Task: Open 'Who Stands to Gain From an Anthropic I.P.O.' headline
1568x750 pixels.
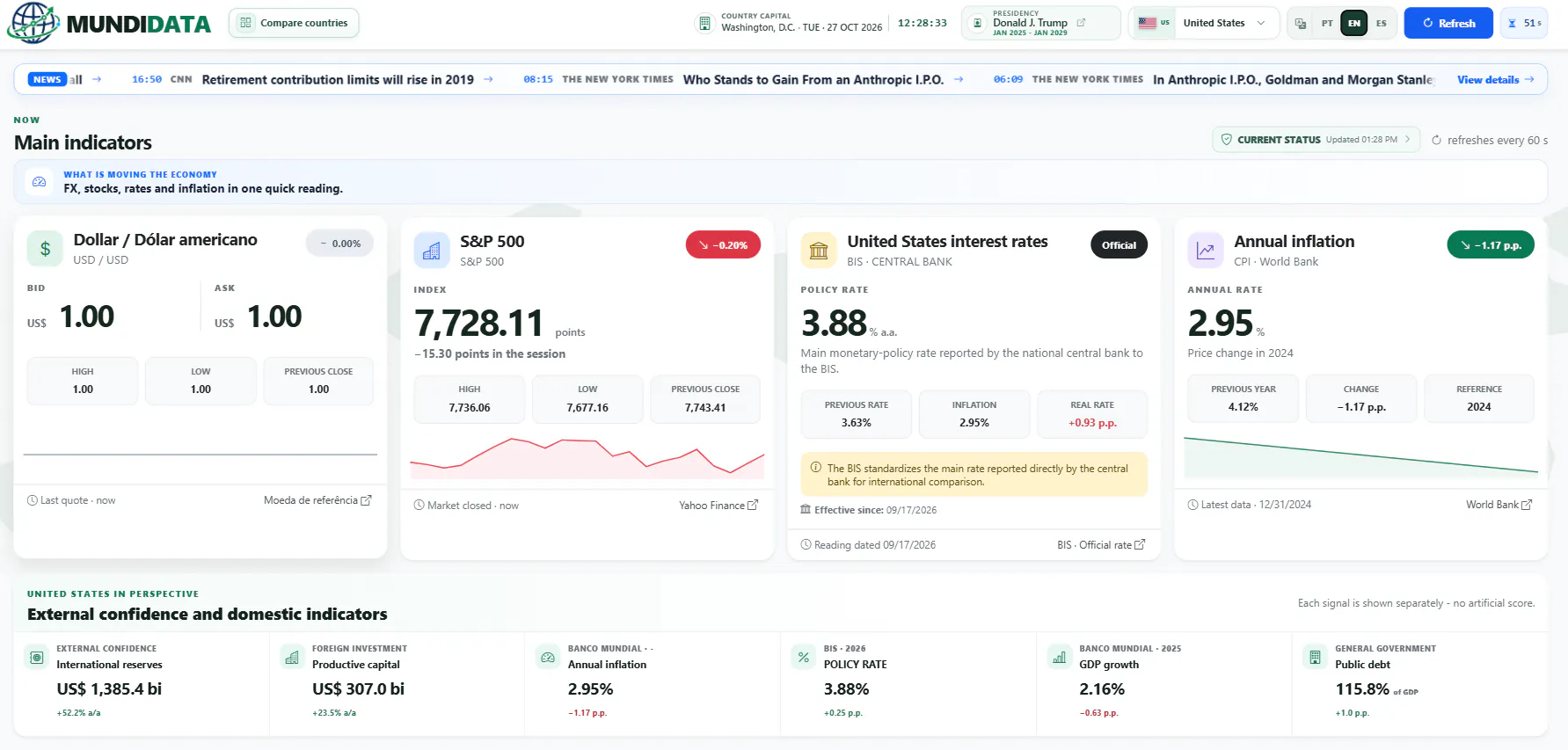Action: (813, 79)
